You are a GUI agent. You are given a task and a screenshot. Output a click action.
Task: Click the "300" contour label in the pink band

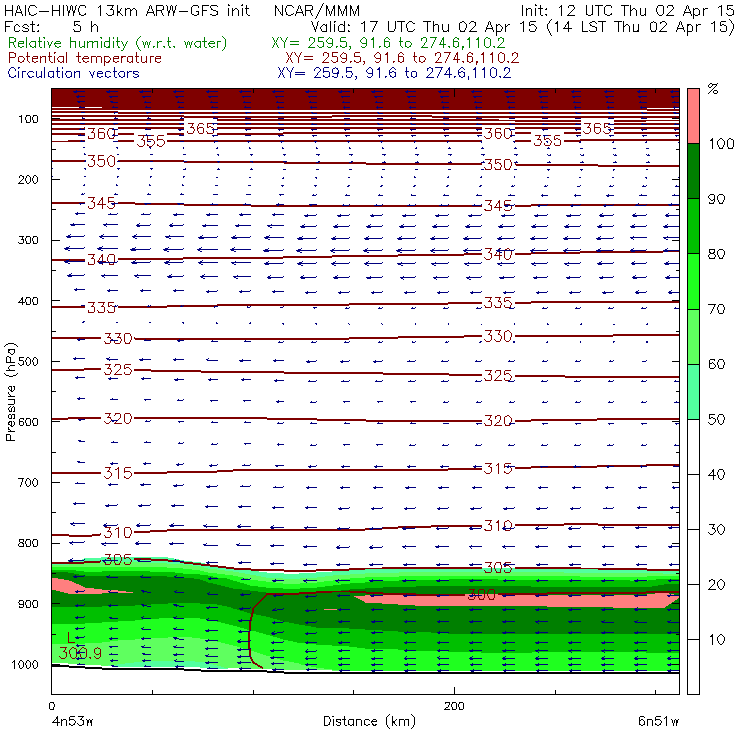click(481, 595)
